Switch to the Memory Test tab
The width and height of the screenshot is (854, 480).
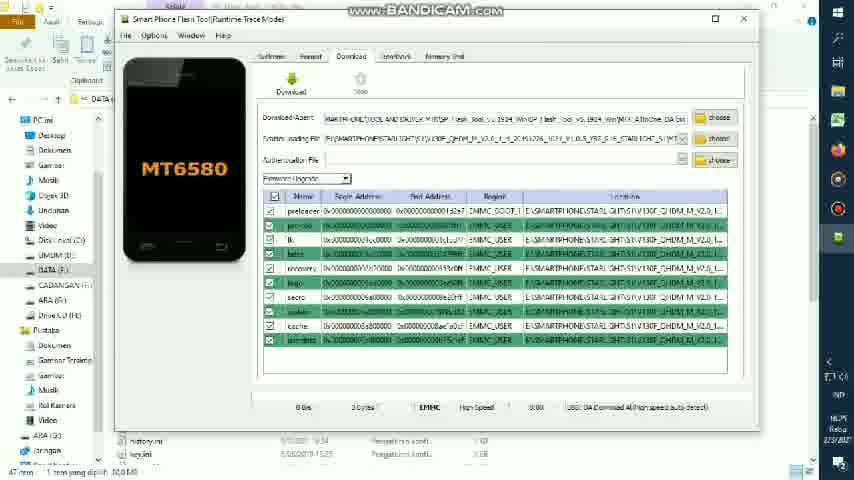[444, 57]
